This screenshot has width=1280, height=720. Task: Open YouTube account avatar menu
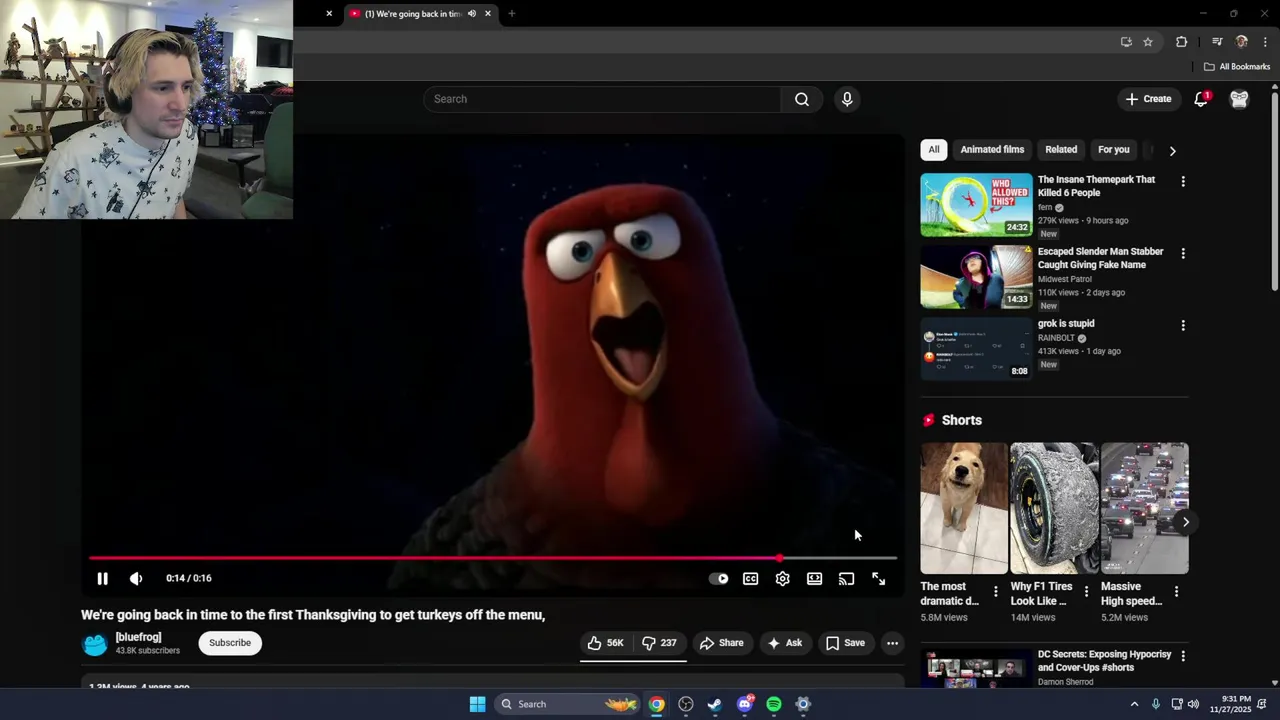(1239, 99)
